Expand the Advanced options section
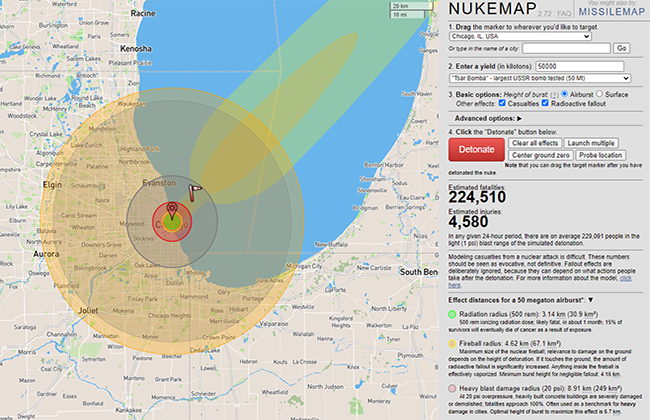Screen dimensions: 650x420 tap(488, 118)
